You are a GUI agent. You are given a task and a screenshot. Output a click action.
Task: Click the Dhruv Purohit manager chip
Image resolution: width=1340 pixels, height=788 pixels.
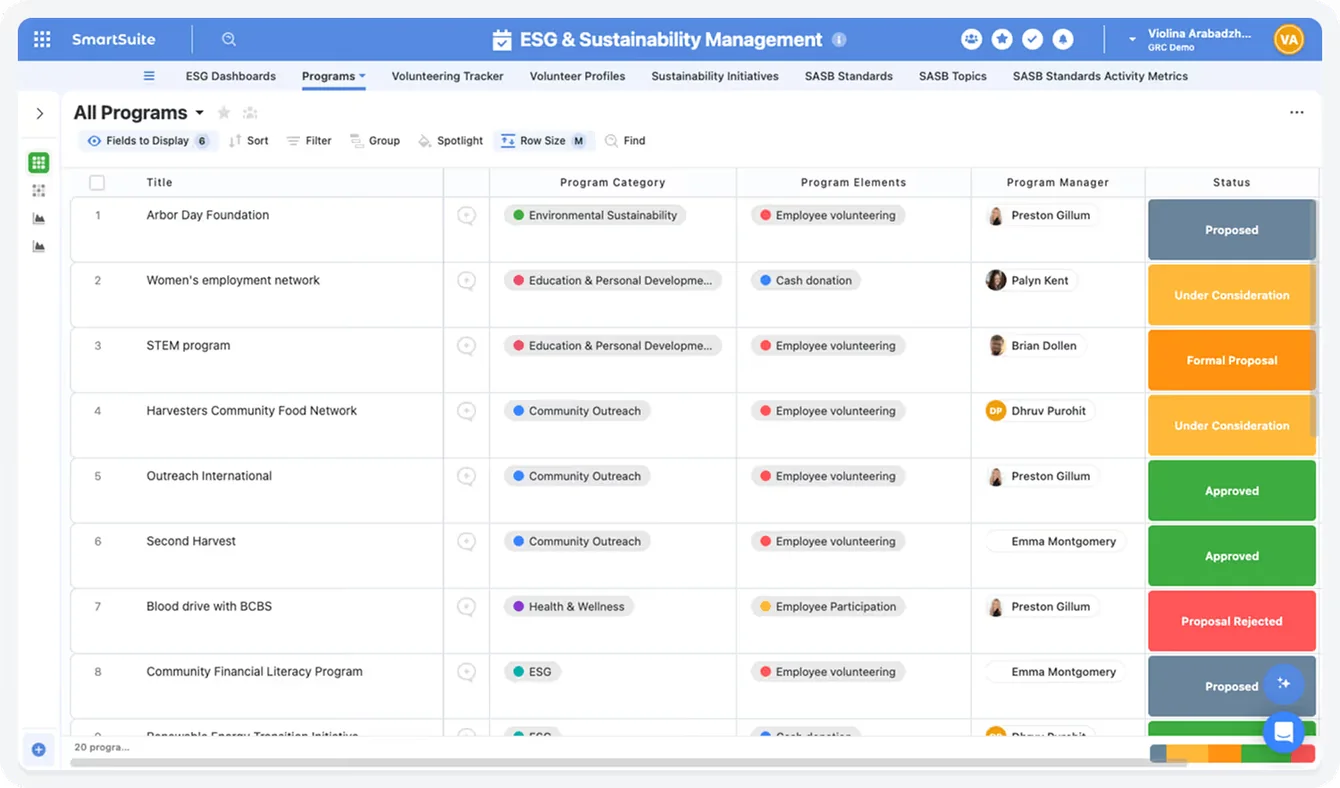pyautogui.click(x=1039, y=411)
